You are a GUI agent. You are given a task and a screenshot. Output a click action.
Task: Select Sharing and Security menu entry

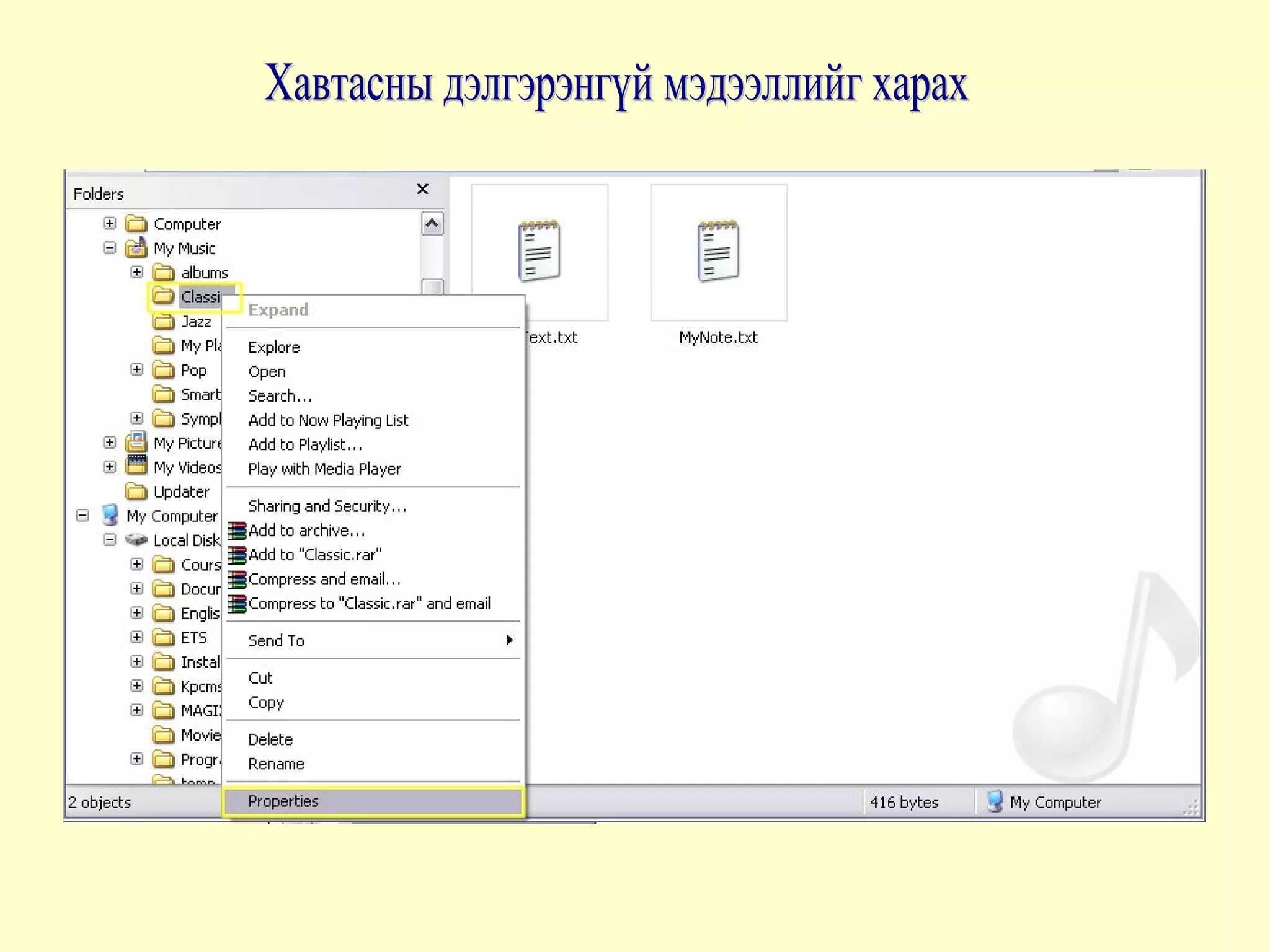[327, 506]
